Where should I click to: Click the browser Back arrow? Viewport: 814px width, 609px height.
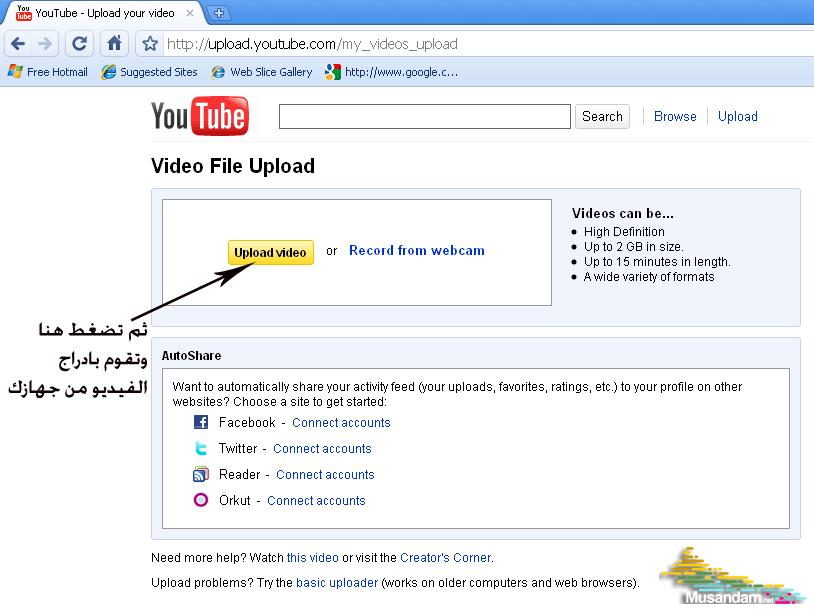18,44
